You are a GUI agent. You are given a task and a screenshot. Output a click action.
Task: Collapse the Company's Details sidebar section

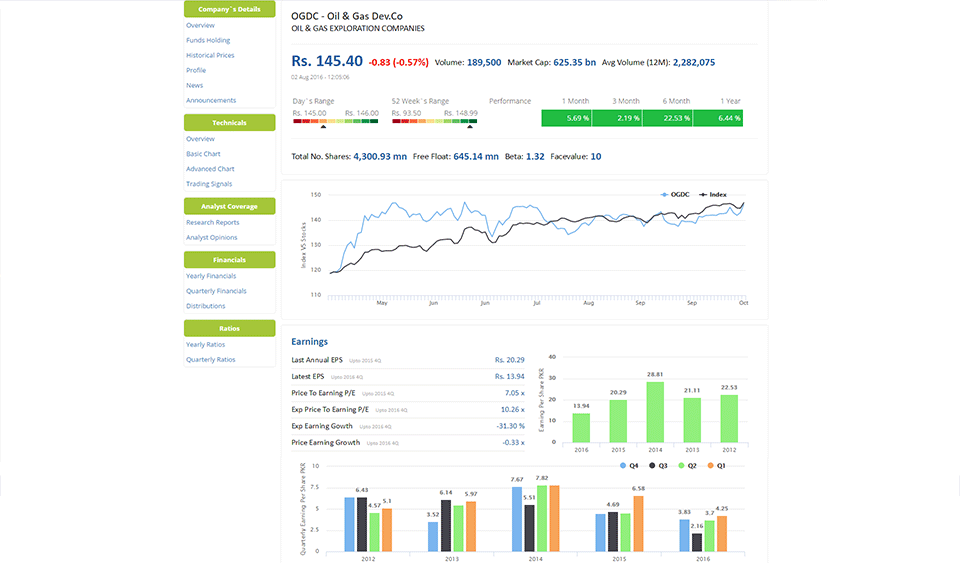[229, 9]
